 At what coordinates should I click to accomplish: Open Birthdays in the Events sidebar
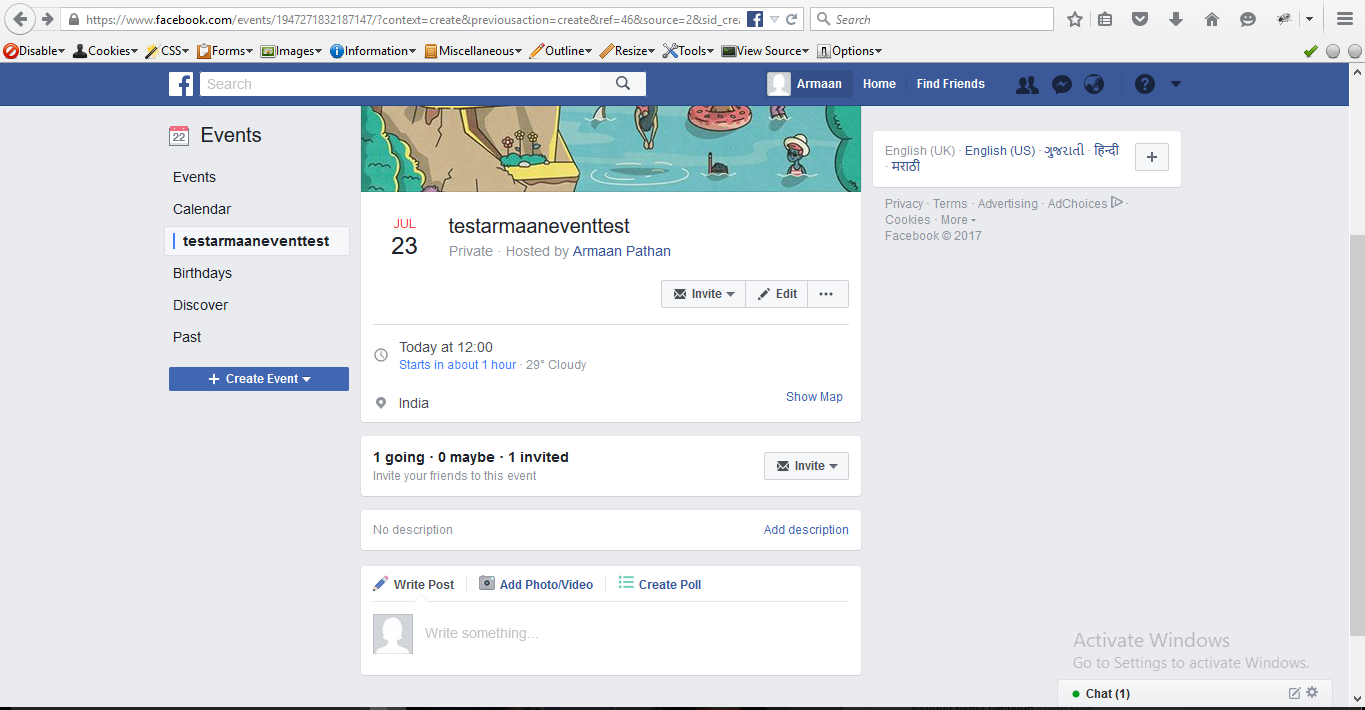(x=202, y=273)
